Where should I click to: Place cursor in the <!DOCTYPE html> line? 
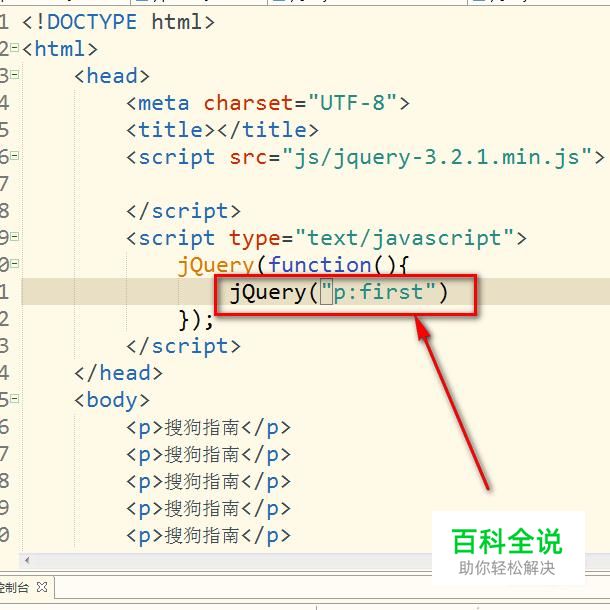(x=118, y=22)
